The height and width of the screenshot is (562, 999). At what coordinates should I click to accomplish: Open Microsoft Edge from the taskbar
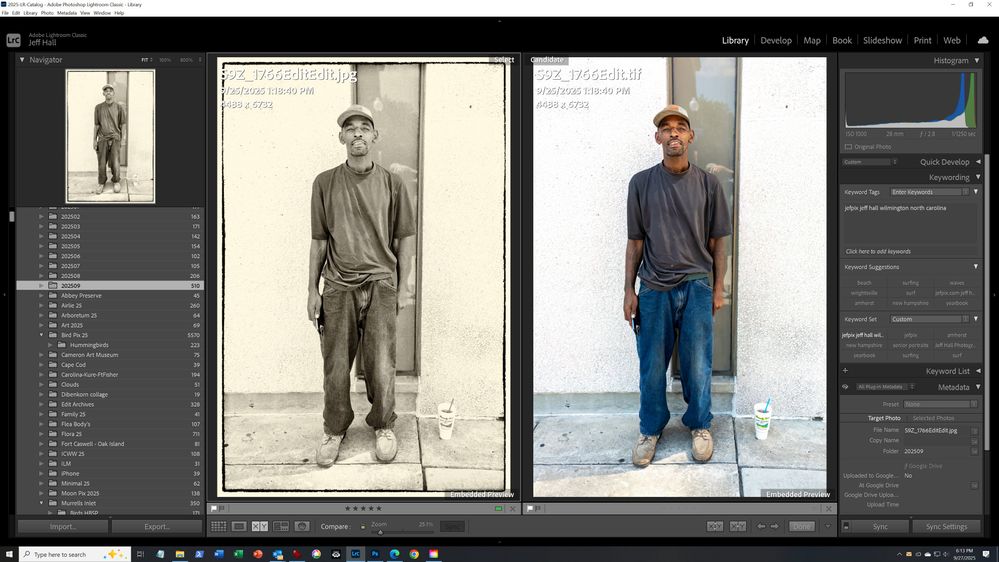pyautogui.click(x=394, y=554)
